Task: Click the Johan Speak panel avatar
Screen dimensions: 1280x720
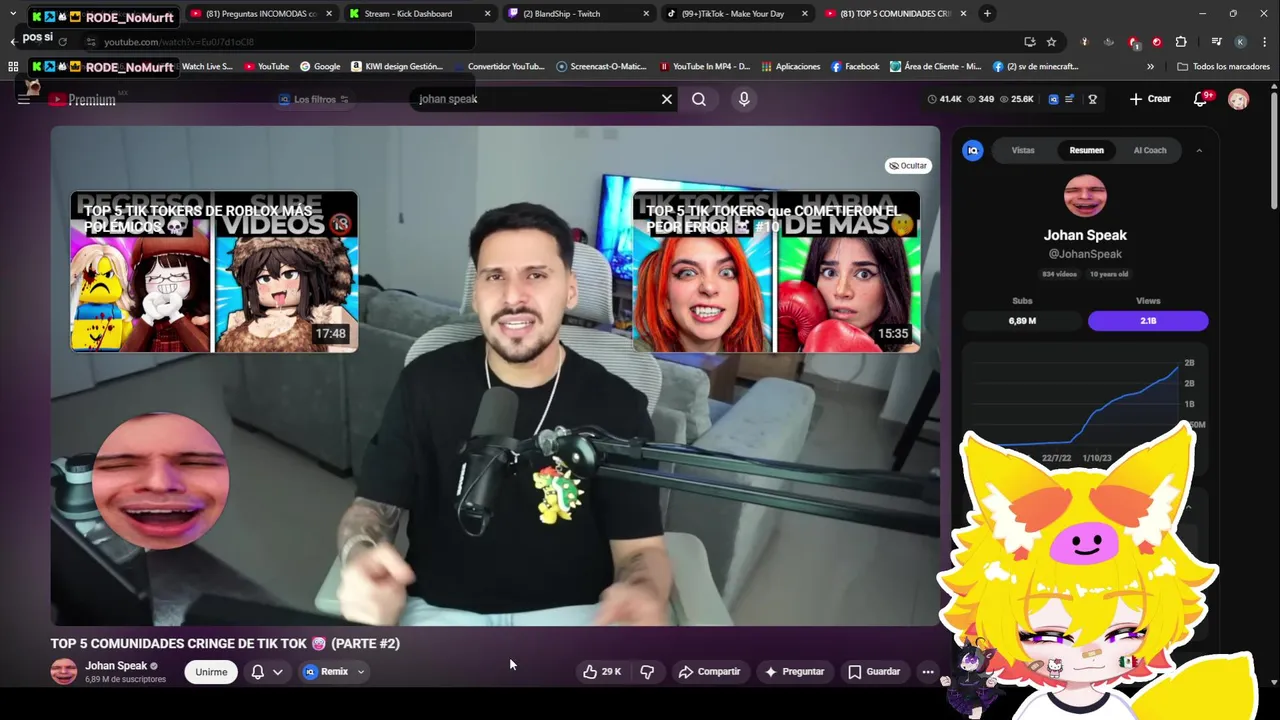Action: [1085, 196]
